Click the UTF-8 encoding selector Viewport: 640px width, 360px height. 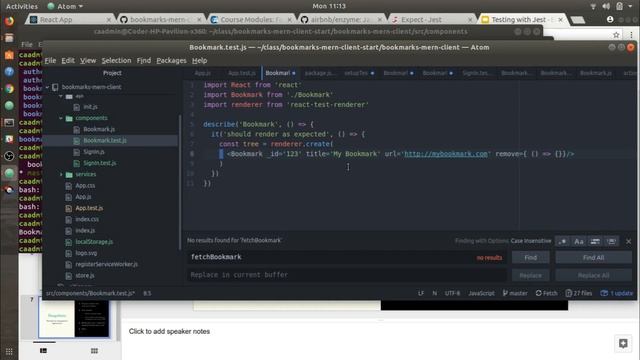(452, 293)
